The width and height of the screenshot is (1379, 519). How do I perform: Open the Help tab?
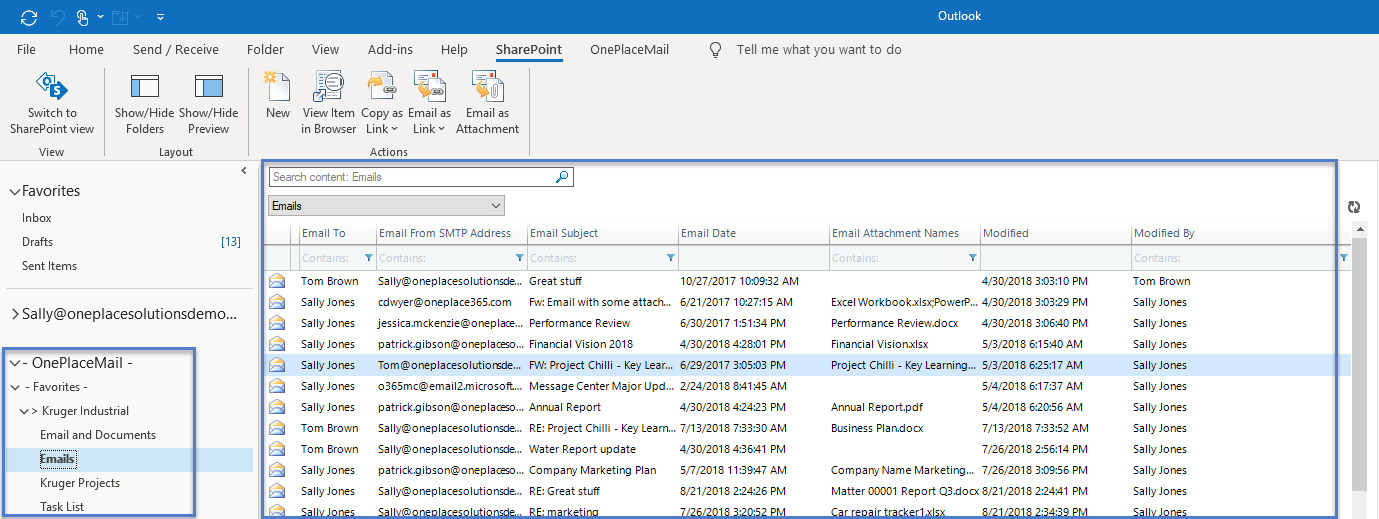tap(454, 49)
